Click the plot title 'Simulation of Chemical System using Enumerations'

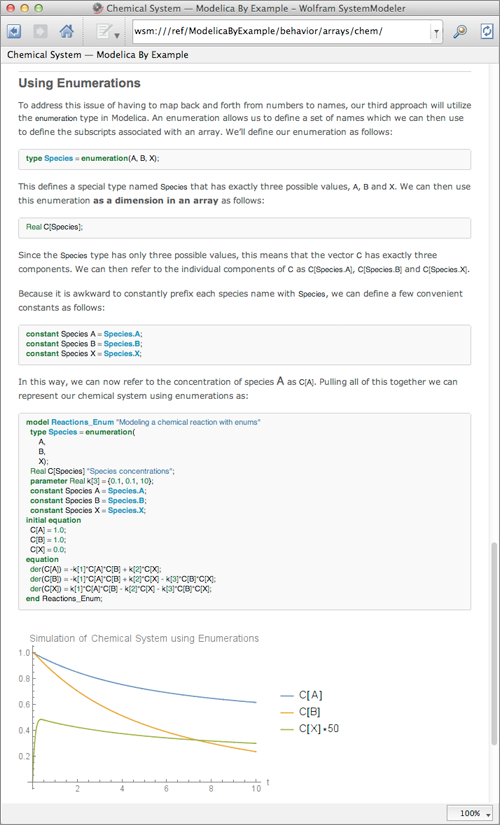coord(144,638)
